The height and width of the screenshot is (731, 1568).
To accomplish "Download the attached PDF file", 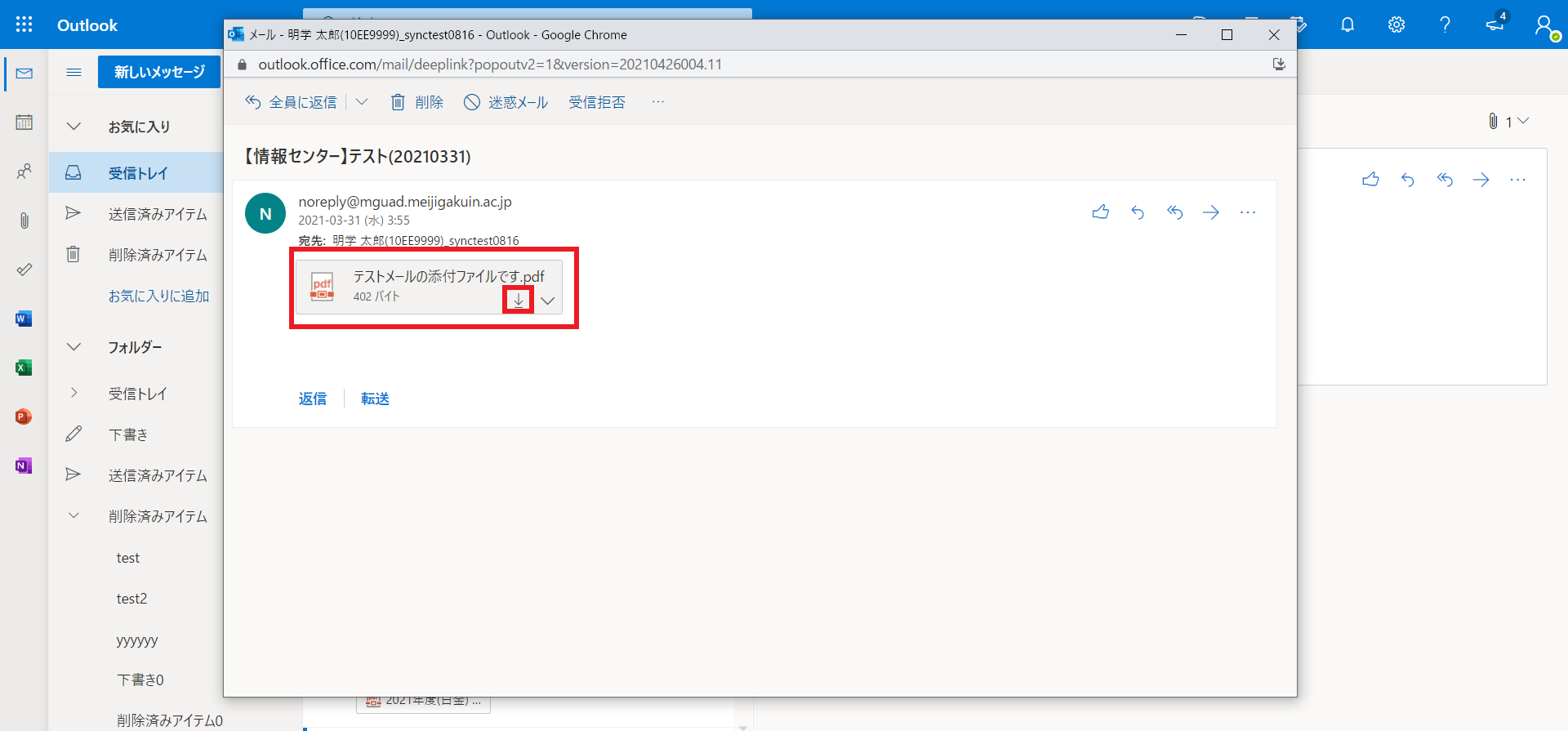I will (x=518, y=301).
